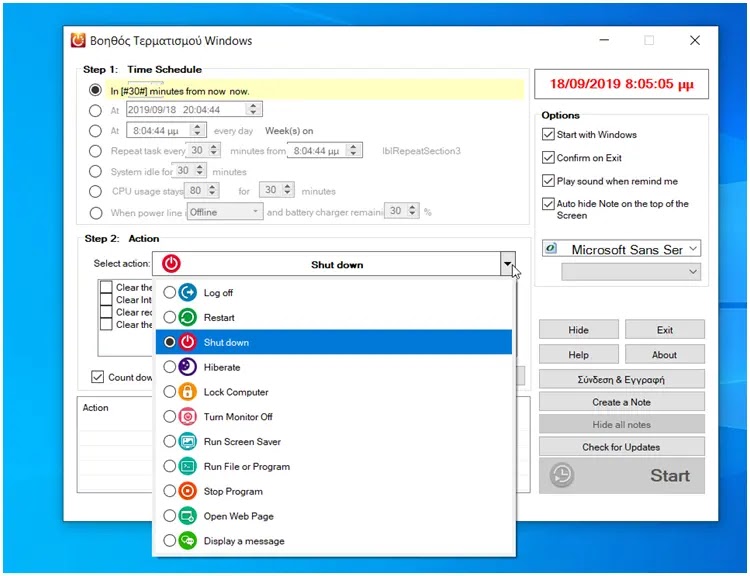
Task: Click the Action column header
Action: coord(96,408)
